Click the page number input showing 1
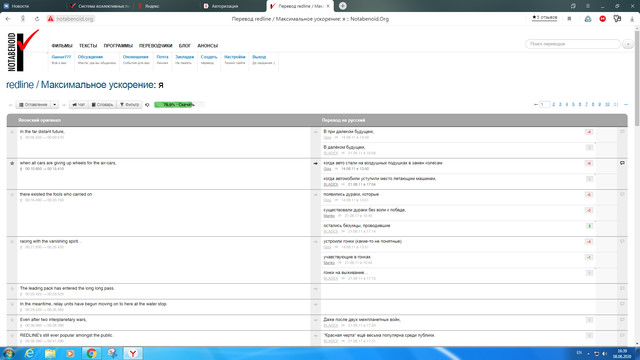 point(544,105)
